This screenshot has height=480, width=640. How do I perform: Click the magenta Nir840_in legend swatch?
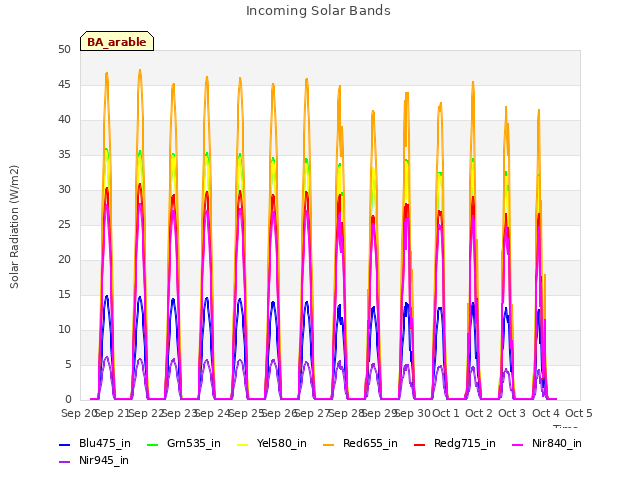(x=518, y=444)
